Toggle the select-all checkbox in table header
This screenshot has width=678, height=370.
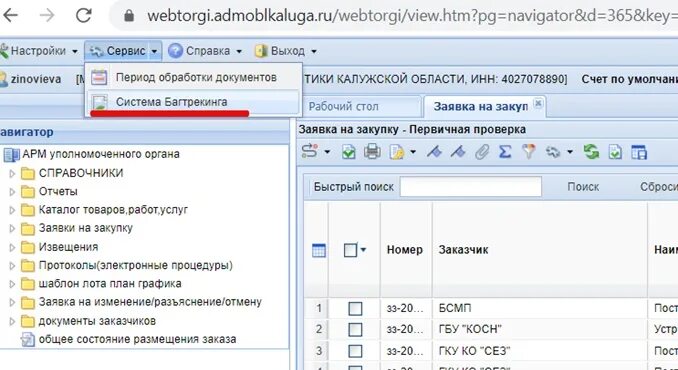350,250
